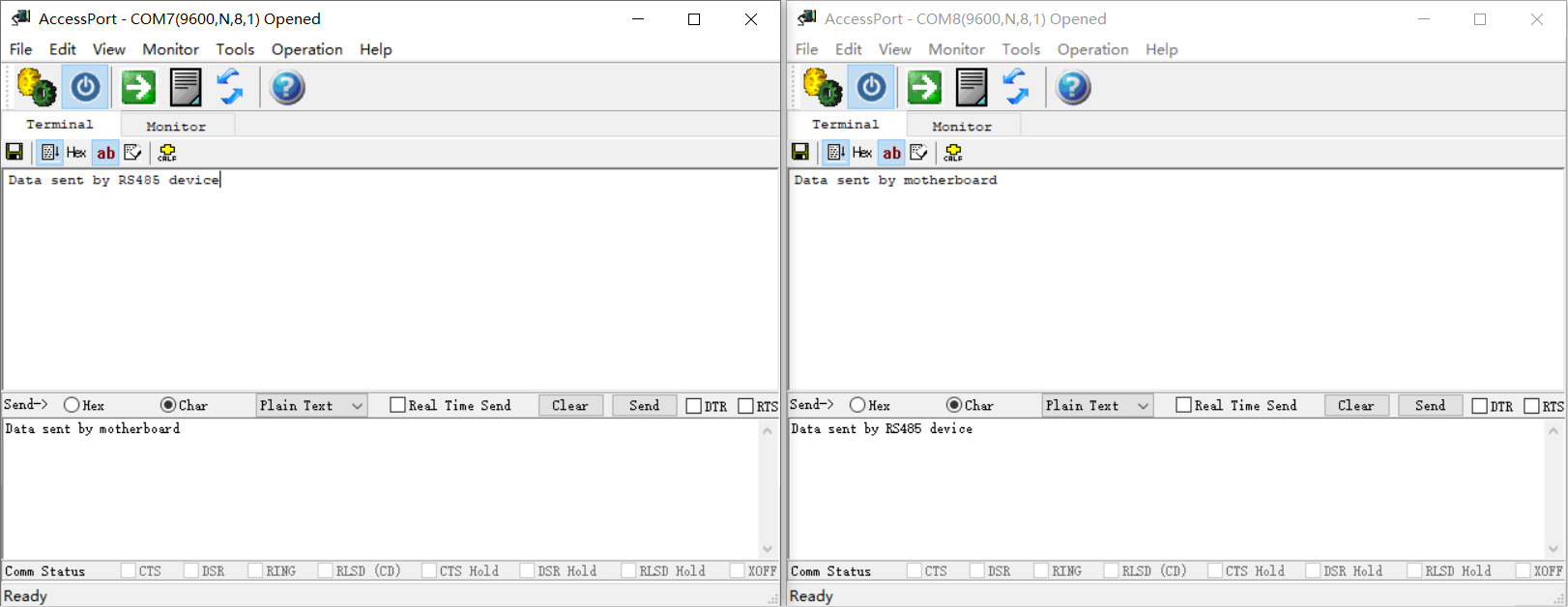Toggle the DTR checkbox in COM7 window
Image resolution: width=1568 pixels, height=607 pixels.
693,406
